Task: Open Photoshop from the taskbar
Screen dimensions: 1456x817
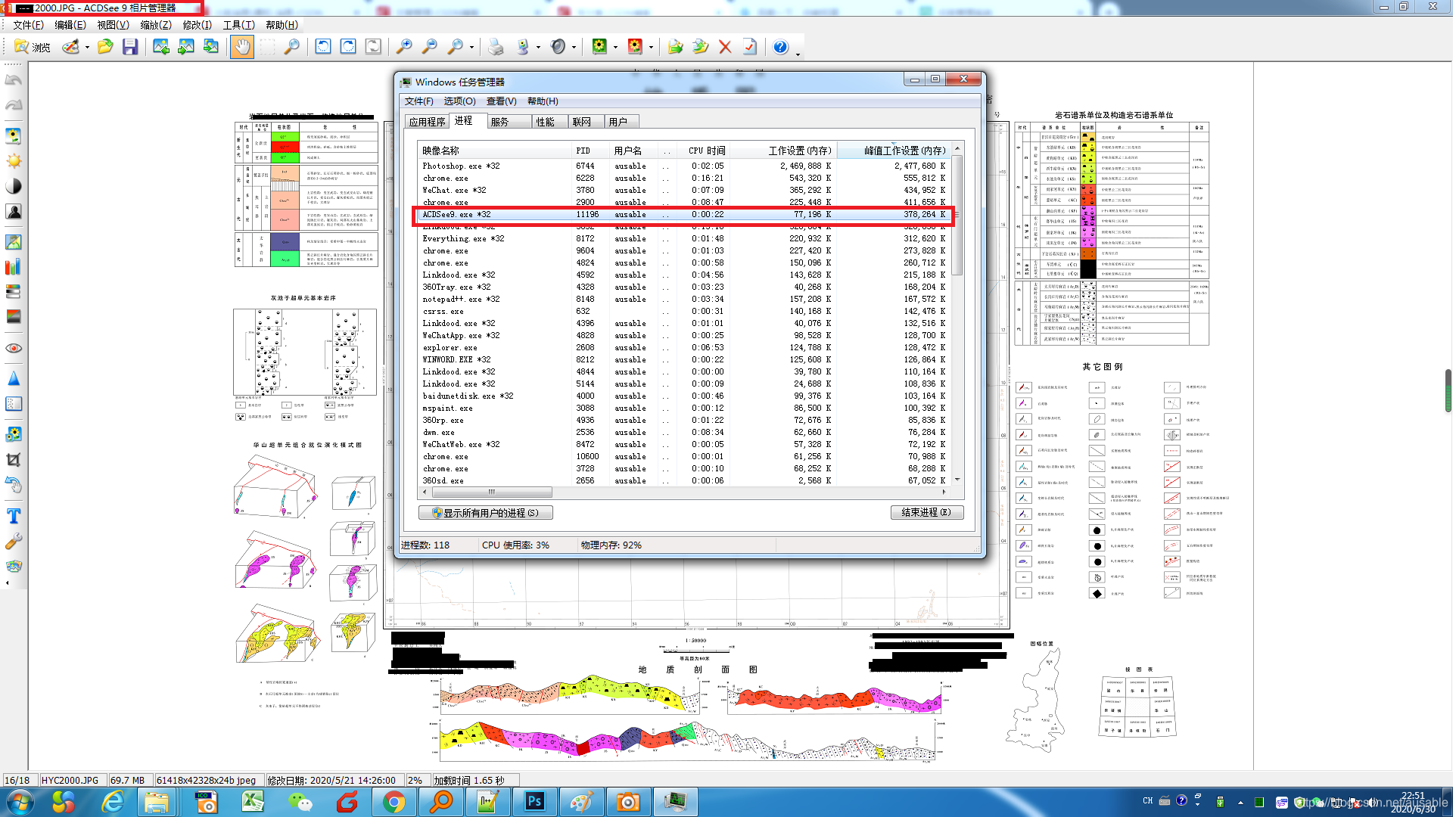Action: 534,802
